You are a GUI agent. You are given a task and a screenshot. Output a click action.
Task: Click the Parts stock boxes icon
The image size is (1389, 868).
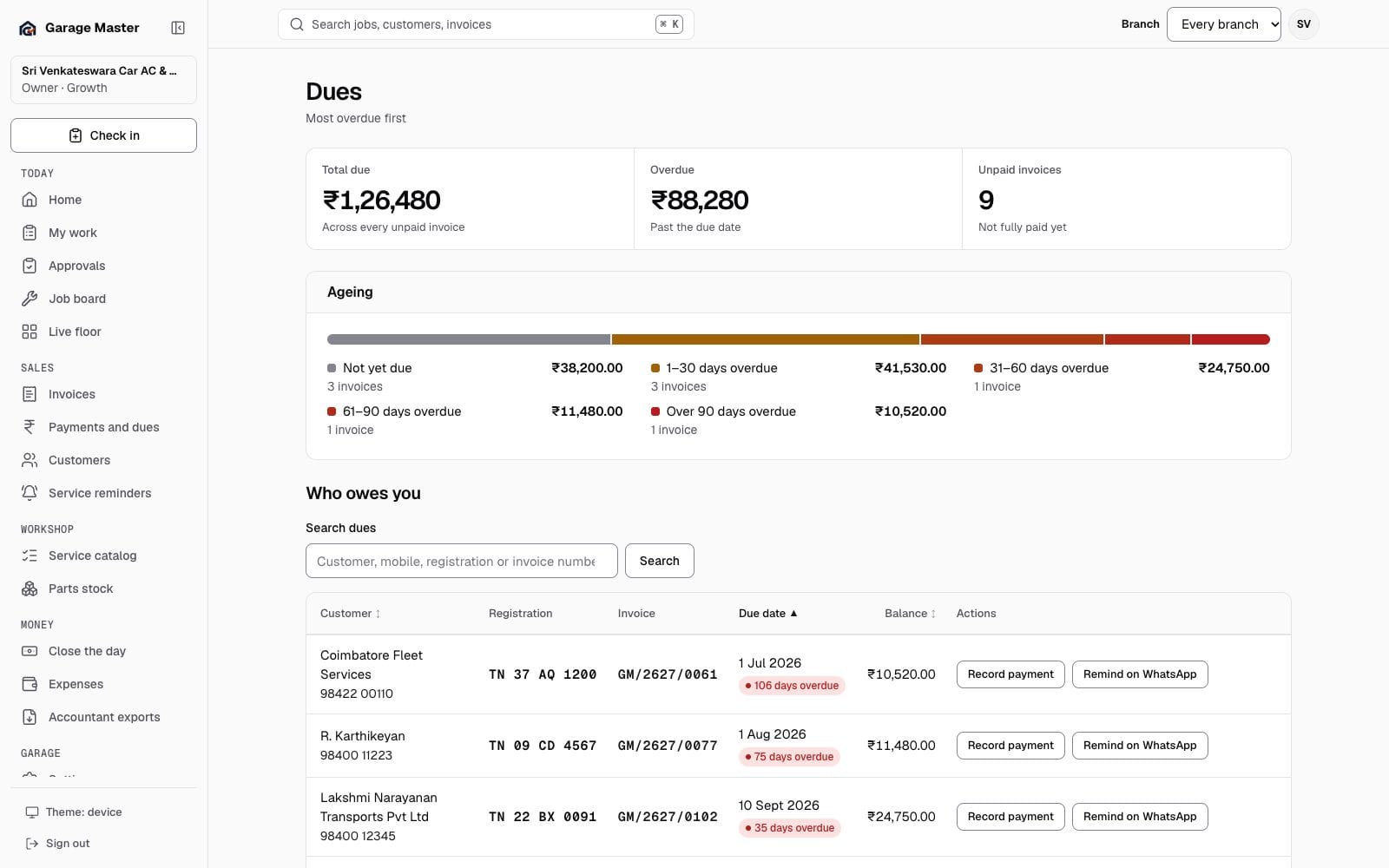pyautogui.click(x=30, y=589)
